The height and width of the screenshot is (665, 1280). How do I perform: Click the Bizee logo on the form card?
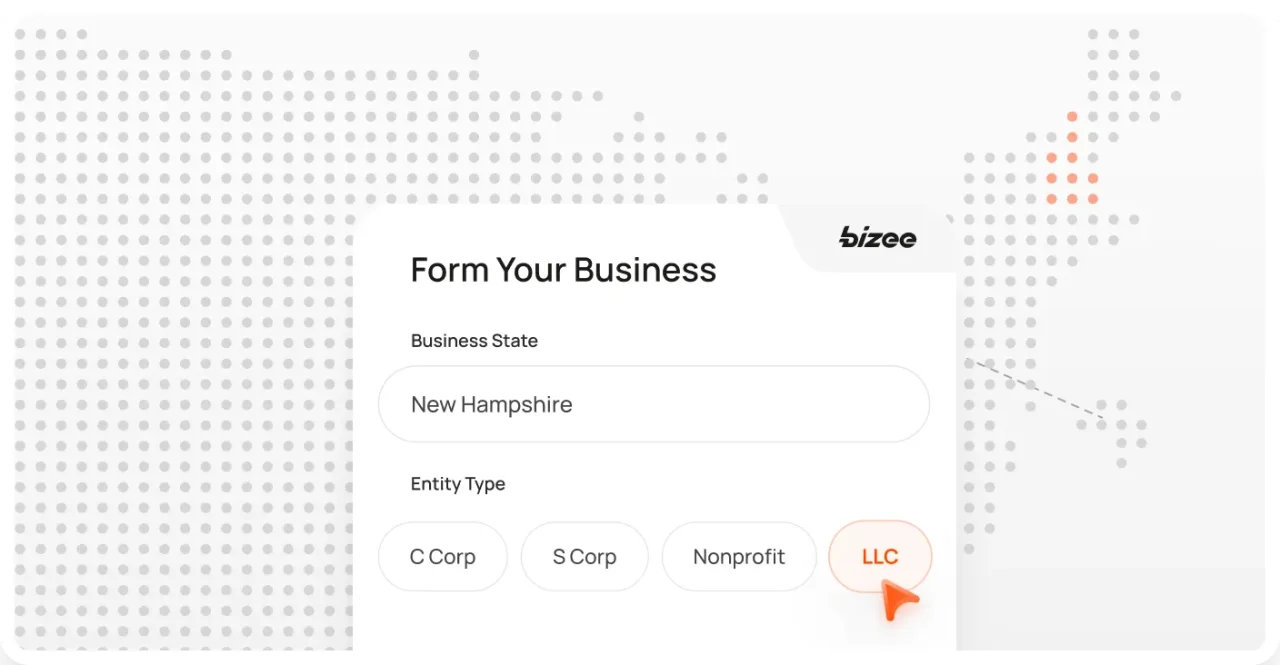(x=877, y=237)
